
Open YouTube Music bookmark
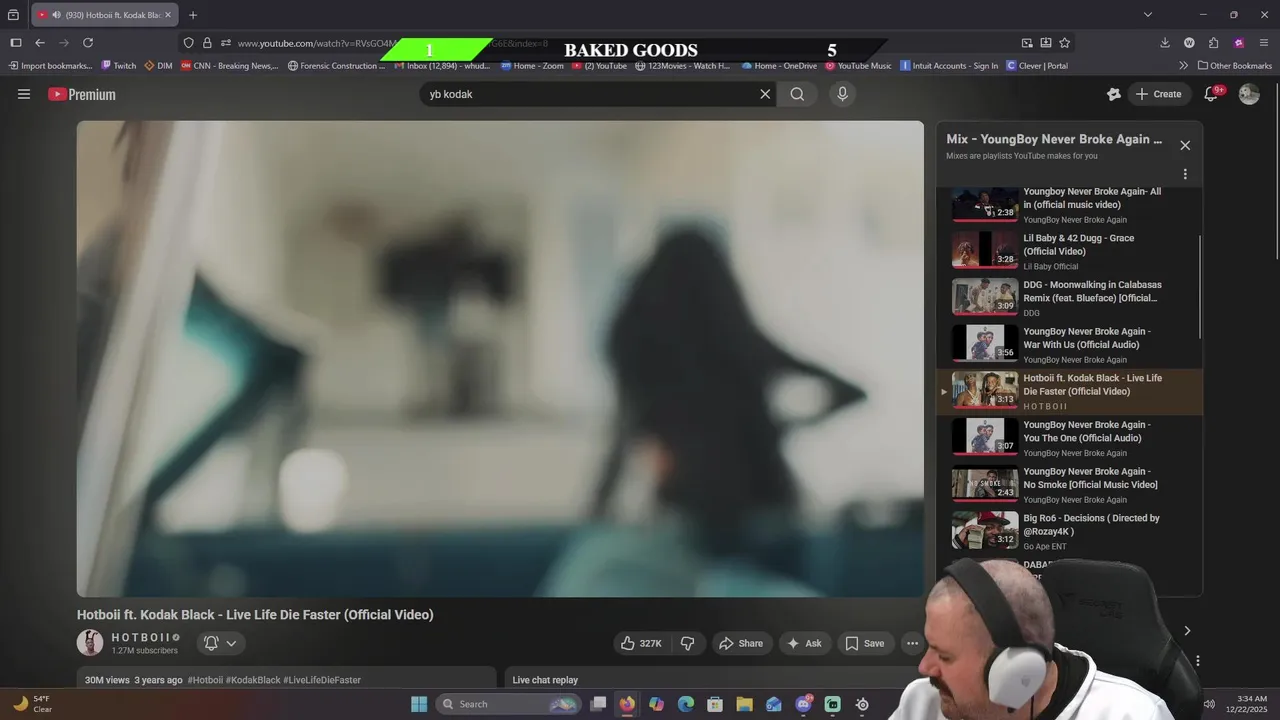pos(858,66)
